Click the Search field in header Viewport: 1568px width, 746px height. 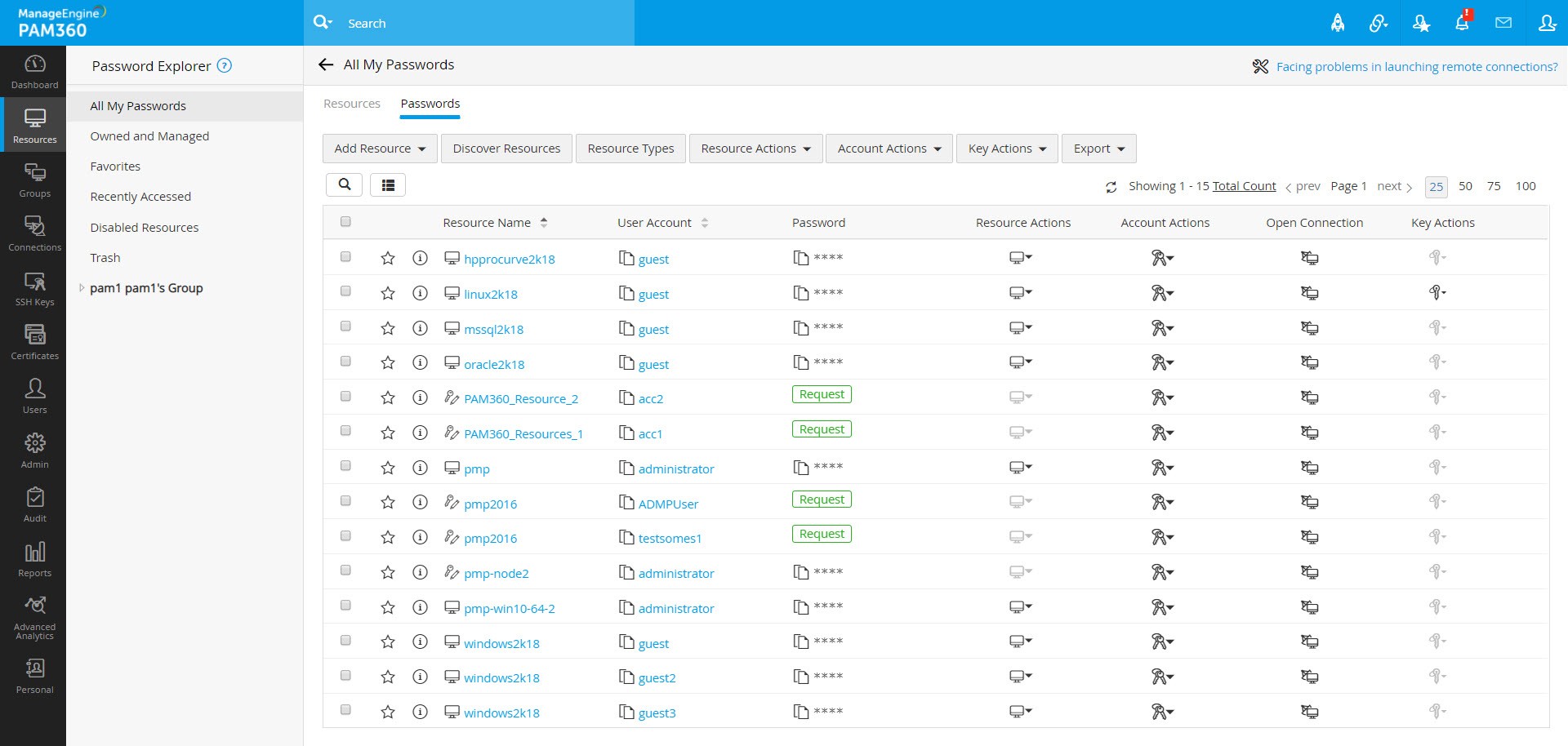[x=470, y=23]
